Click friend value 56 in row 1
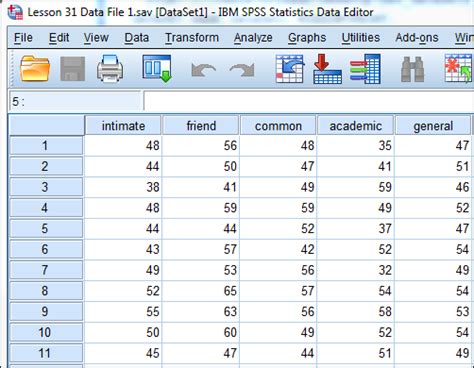This screenshot has width=474, height=368. (201, 145)
